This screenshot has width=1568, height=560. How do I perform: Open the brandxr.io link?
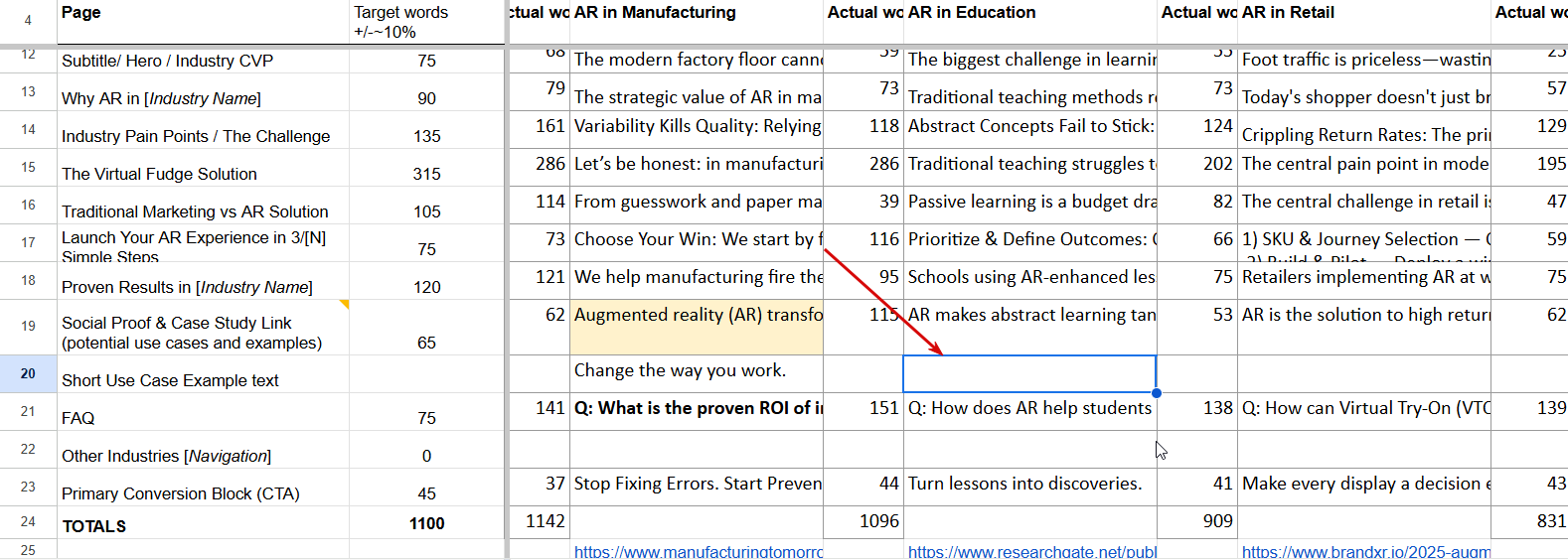click(x=1365, y=551)
